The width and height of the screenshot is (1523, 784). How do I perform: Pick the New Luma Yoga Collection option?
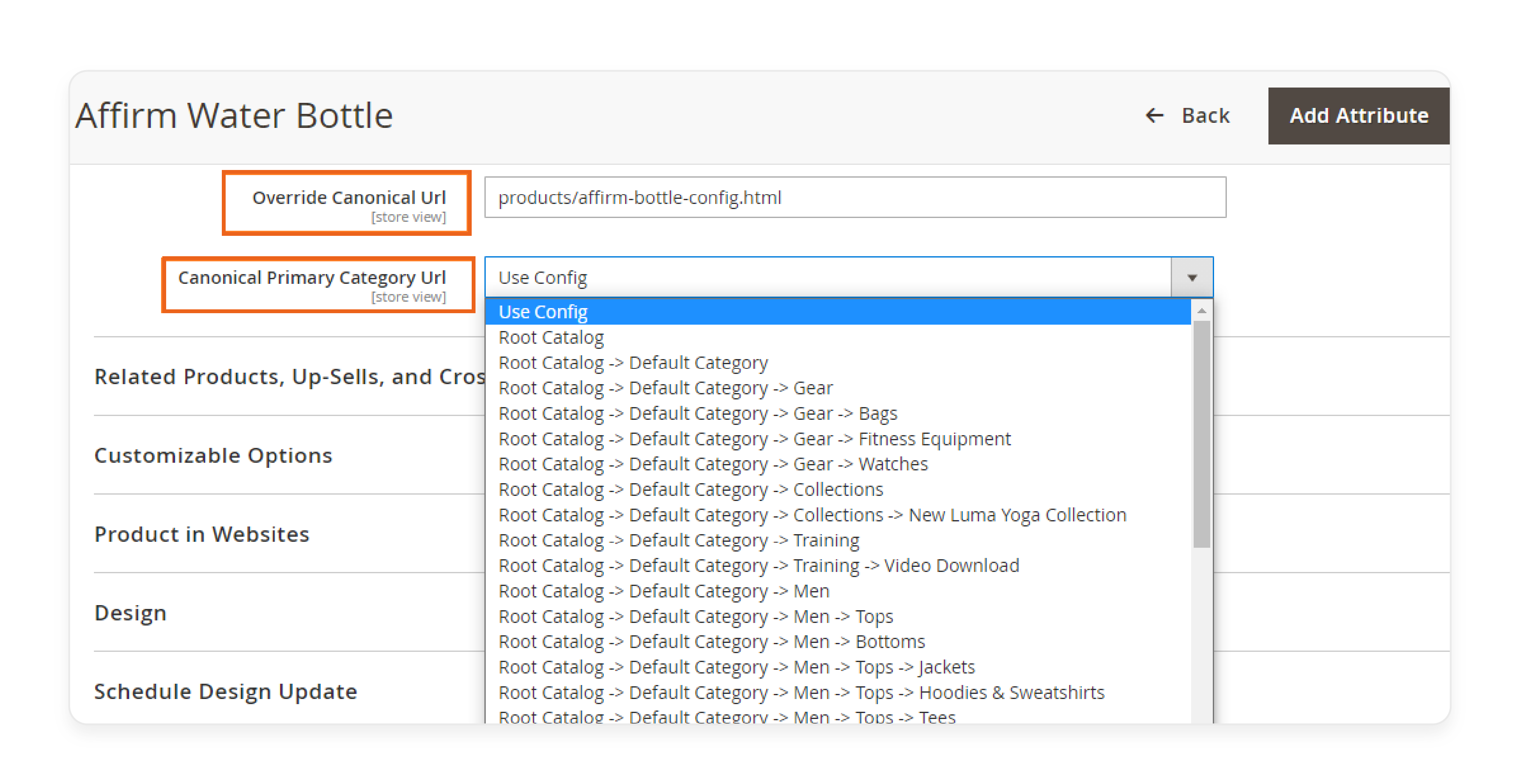(x=838, y=515)
